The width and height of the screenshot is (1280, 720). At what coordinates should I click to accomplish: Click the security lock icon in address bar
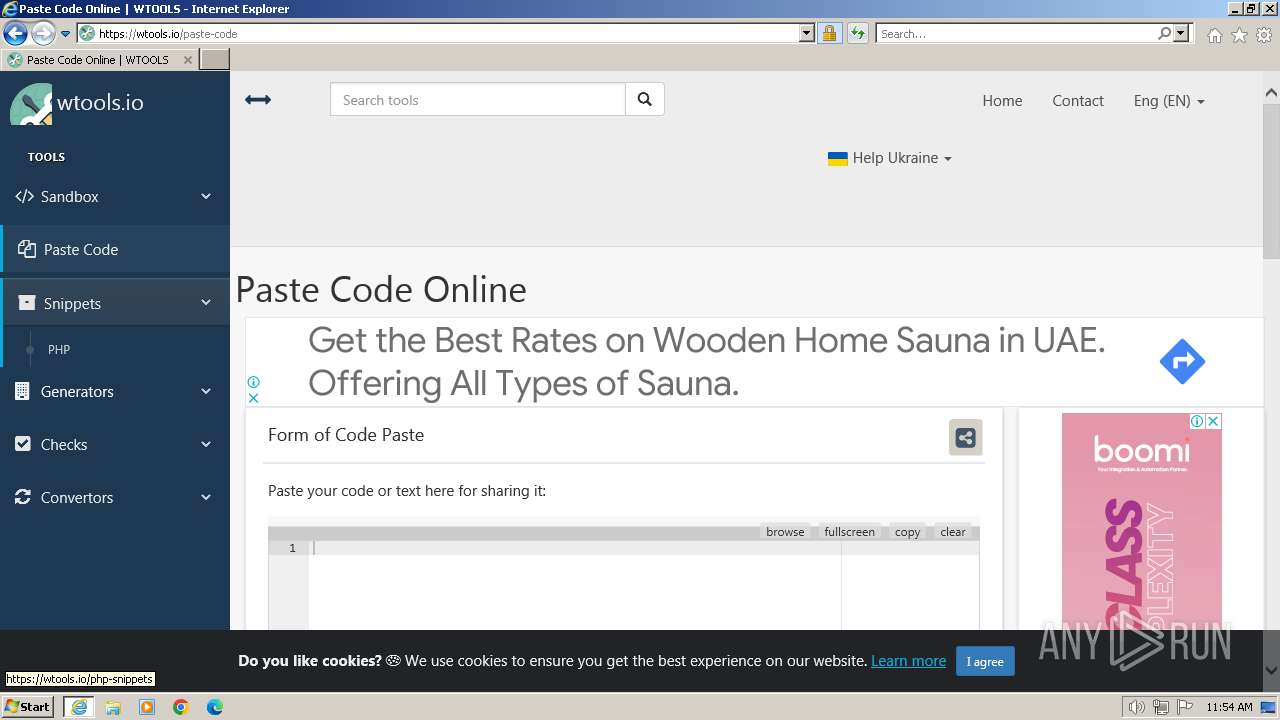tap(829, 33)
